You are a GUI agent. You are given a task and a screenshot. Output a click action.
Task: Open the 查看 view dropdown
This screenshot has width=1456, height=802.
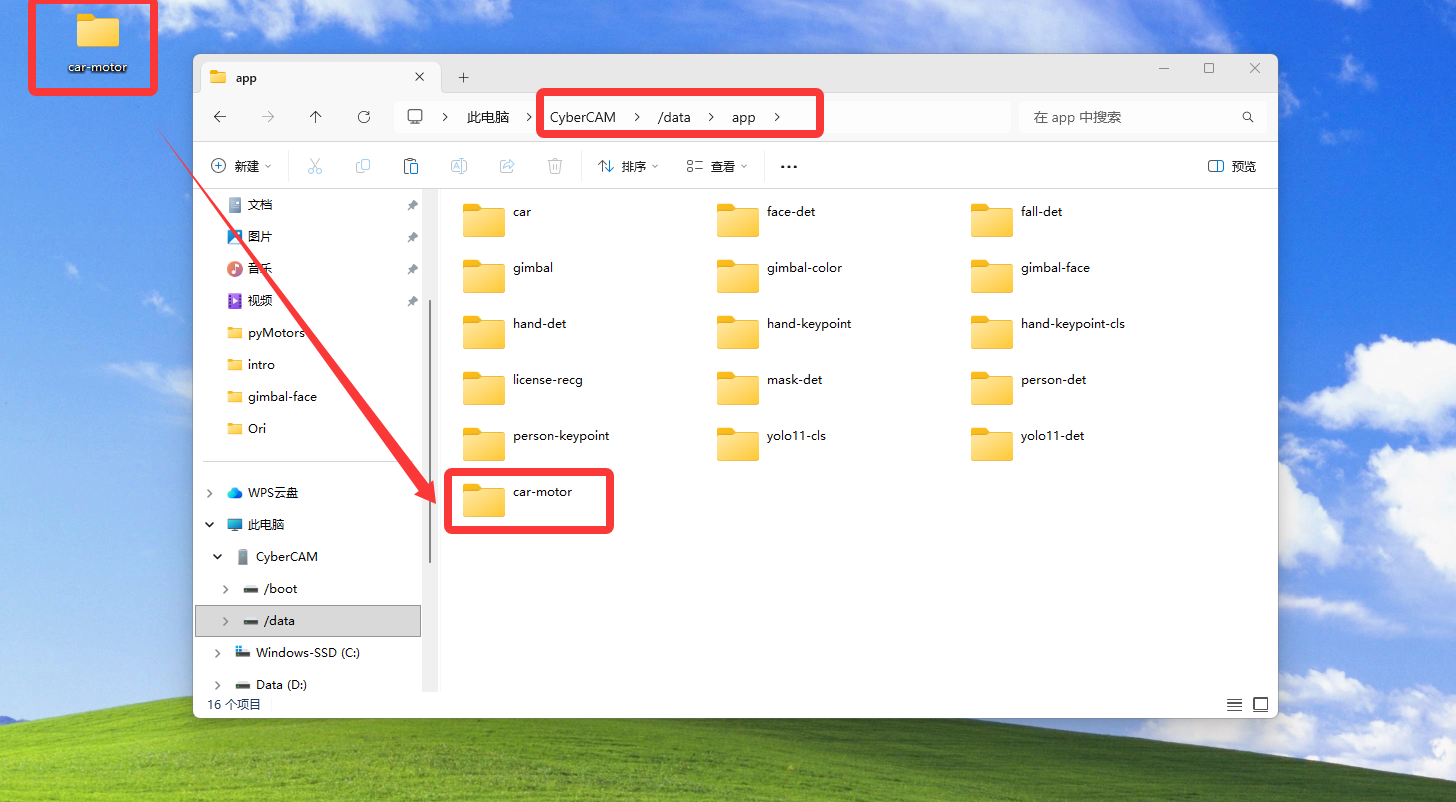pyautogui.click(x=716, y=166)
